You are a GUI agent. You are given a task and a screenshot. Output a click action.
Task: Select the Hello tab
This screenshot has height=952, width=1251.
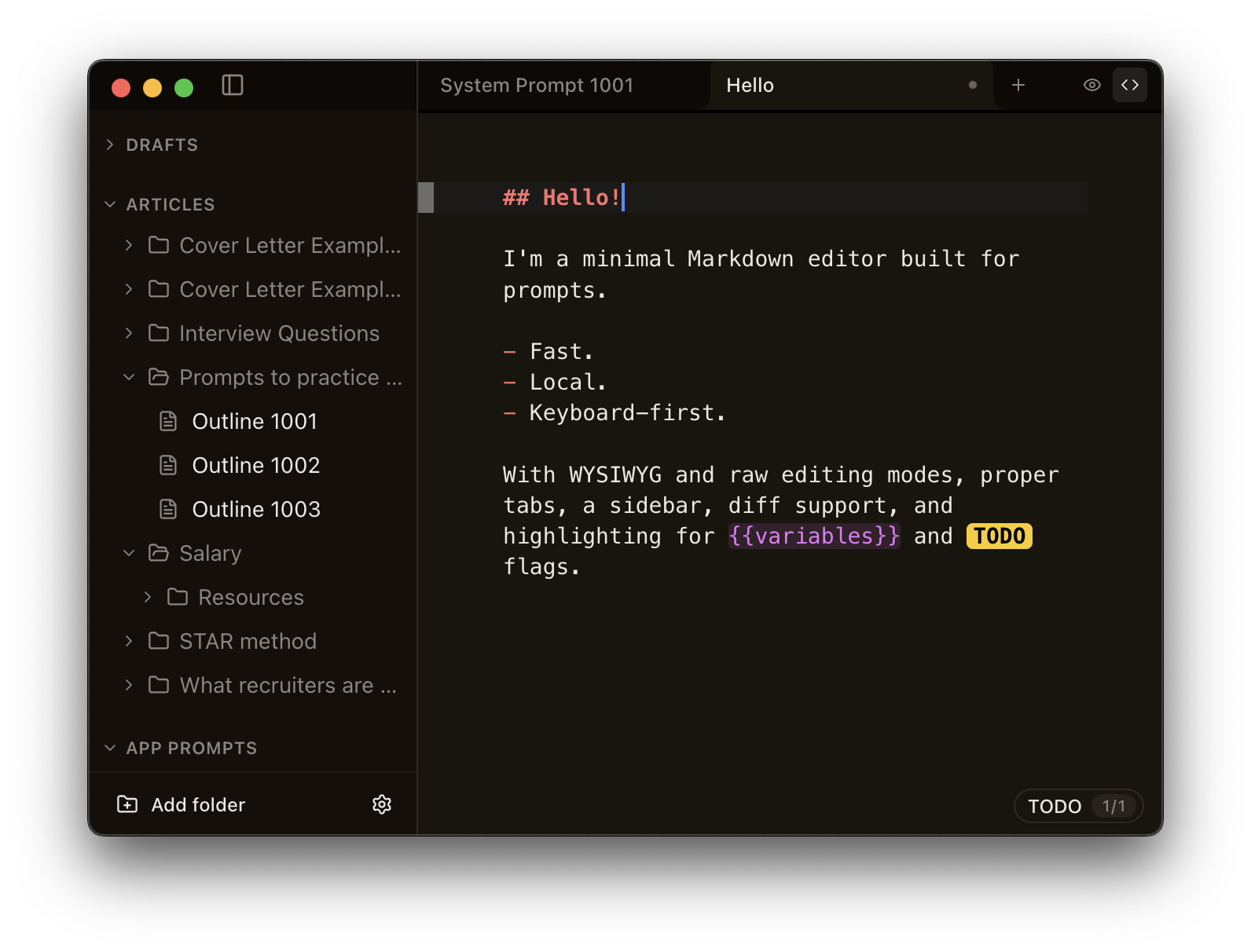click(750, 85)
